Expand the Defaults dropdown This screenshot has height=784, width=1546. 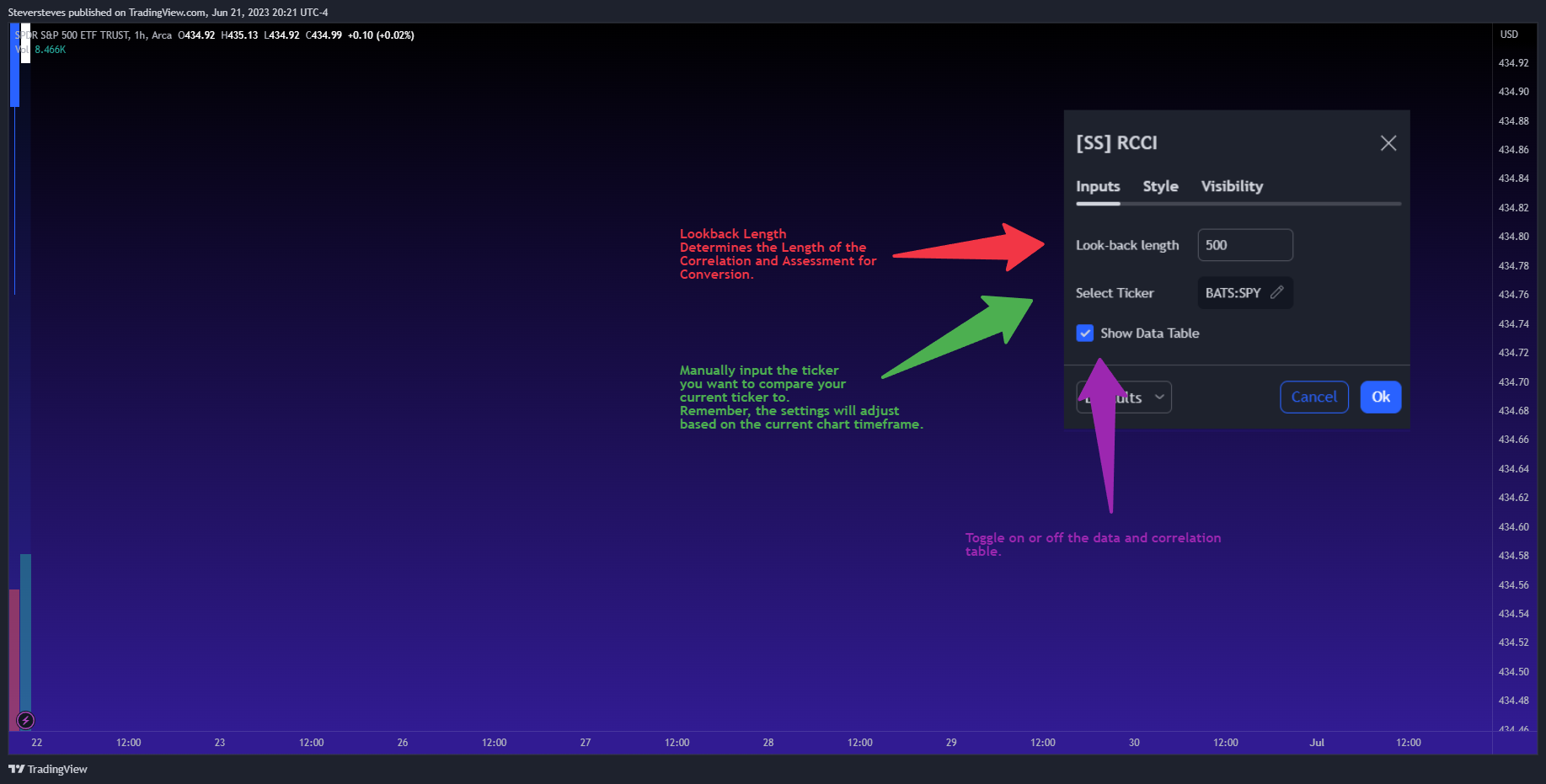[1124, 397]
